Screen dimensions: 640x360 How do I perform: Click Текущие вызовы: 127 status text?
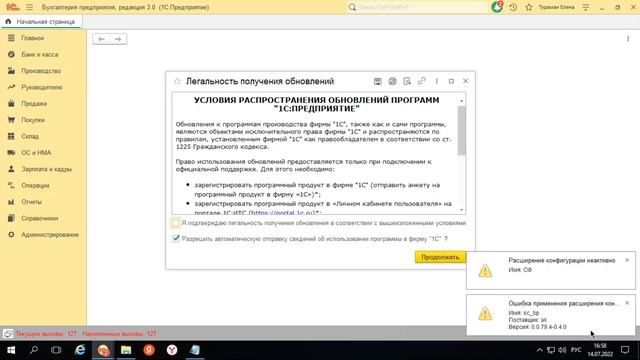pyautogui.click(x=46, y=334)
